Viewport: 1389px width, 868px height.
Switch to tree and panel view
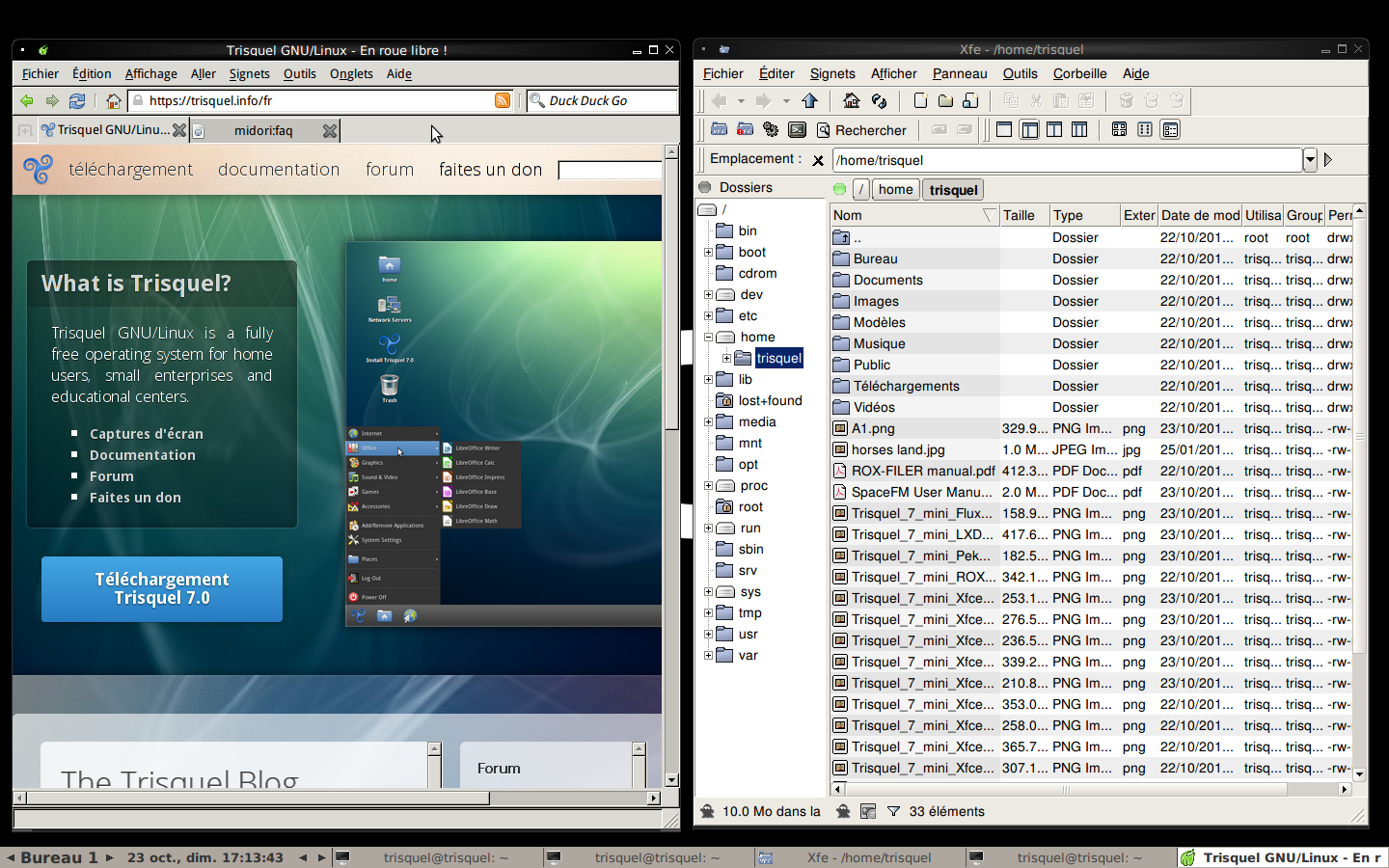[x=1029, y=129]
